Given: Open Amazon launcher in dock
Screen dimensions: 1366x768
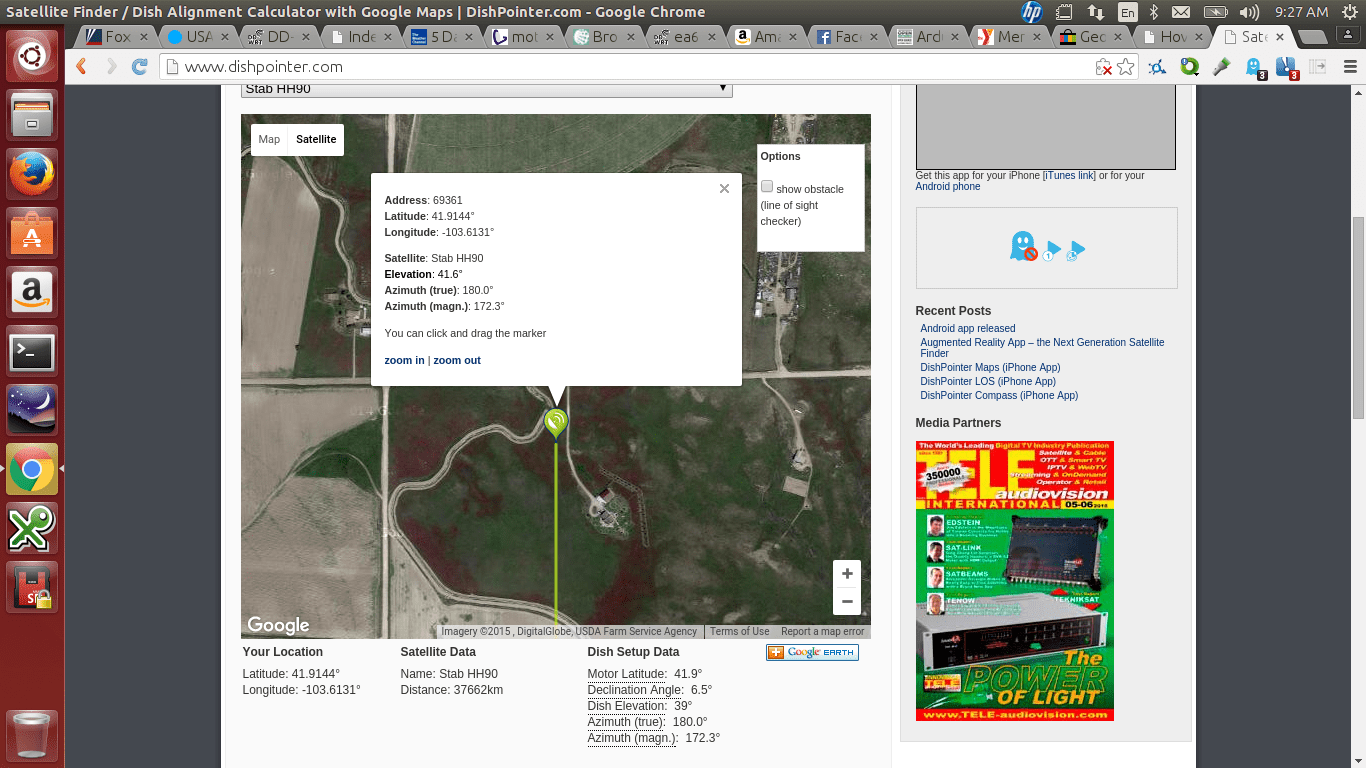Looking at the screenshot, I should 32,292.
